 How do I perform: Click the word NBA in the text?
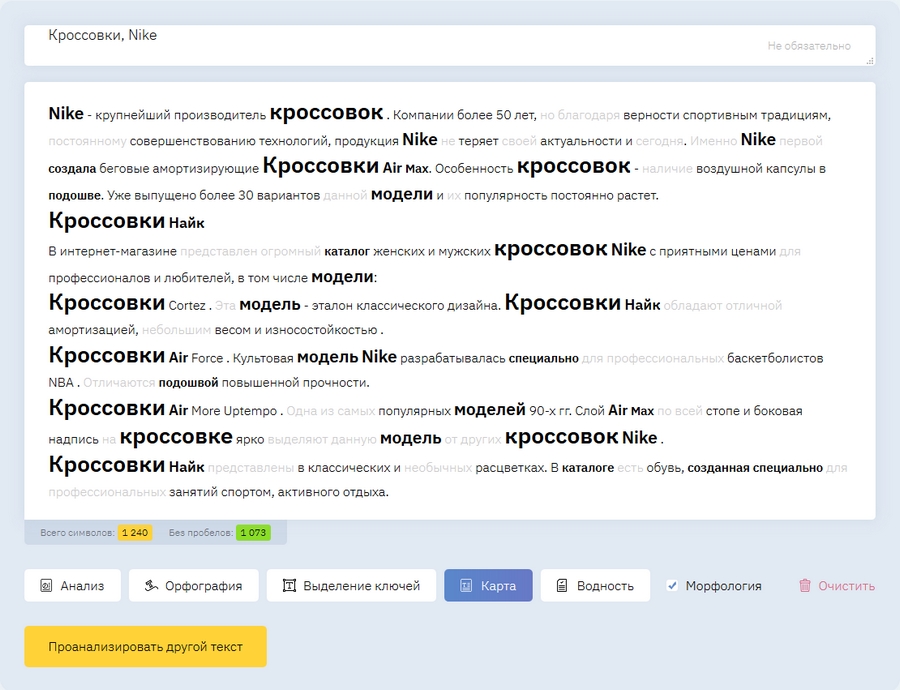[x=61, y=382]
